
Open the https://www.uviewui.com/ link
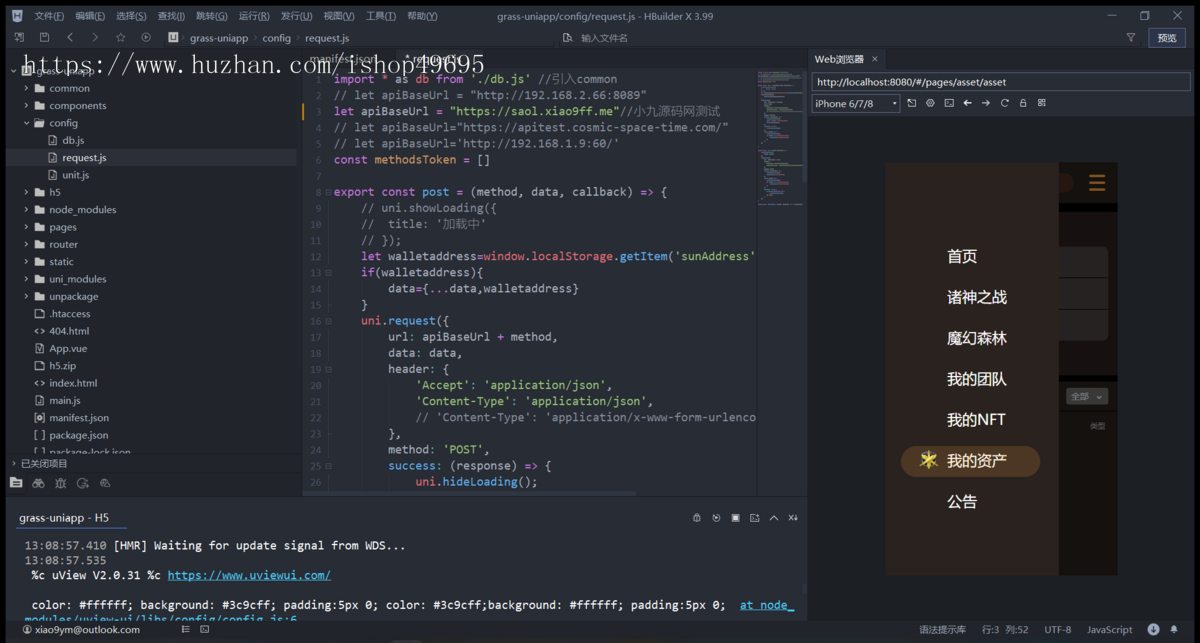pyautogui.click(x=249, y=575)
